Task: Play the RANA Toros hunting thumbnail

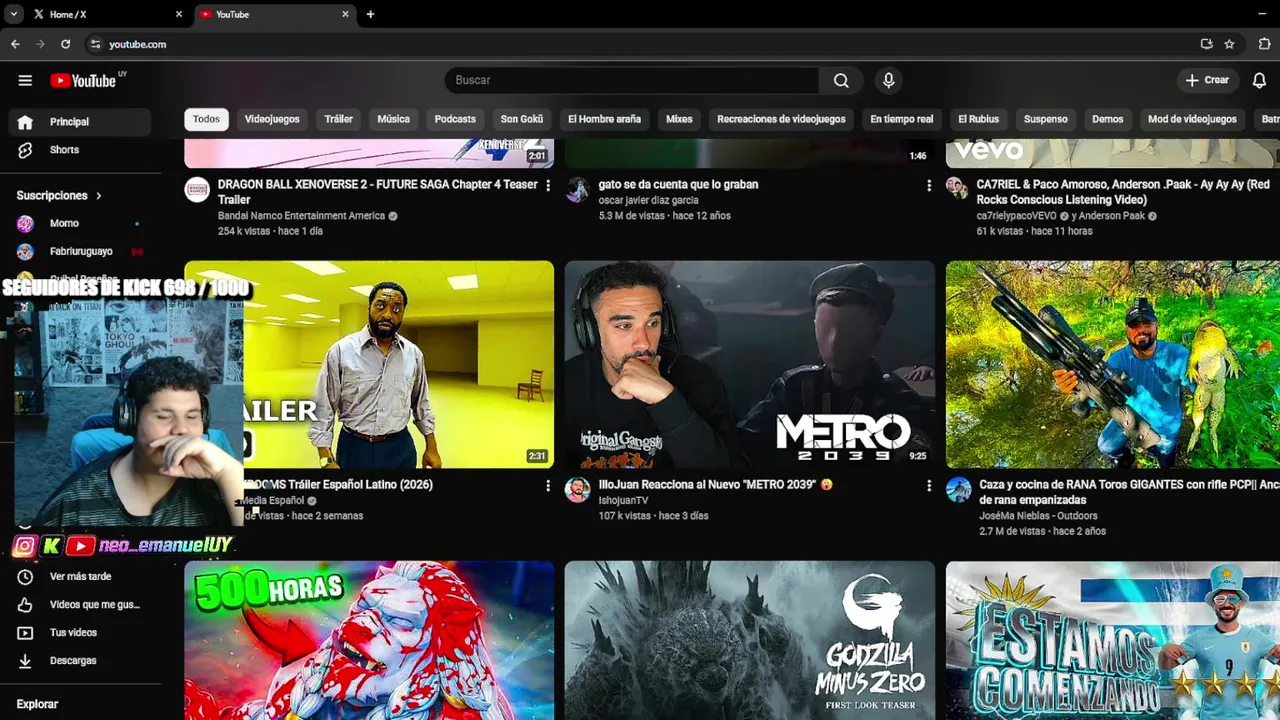Action: pyautogui.click(x=1113, y=364)
